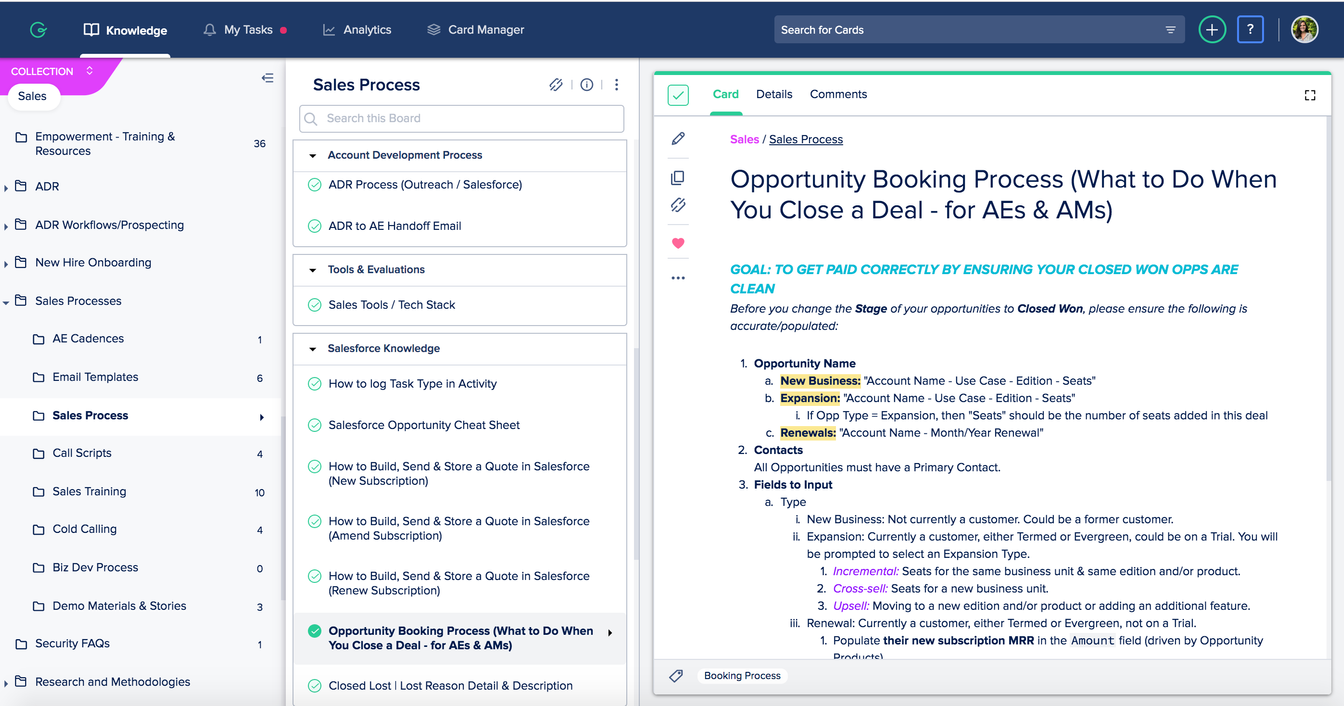Viewport: 1344px width, 706px height.
Task: Click the Sales collection pill
Action: [32, 96]
